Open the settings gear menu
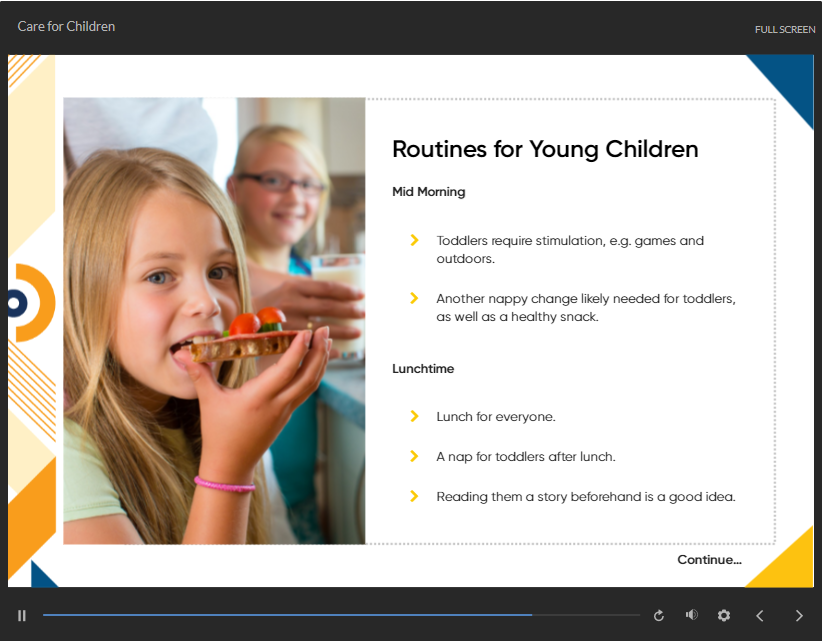 point(724,615)
